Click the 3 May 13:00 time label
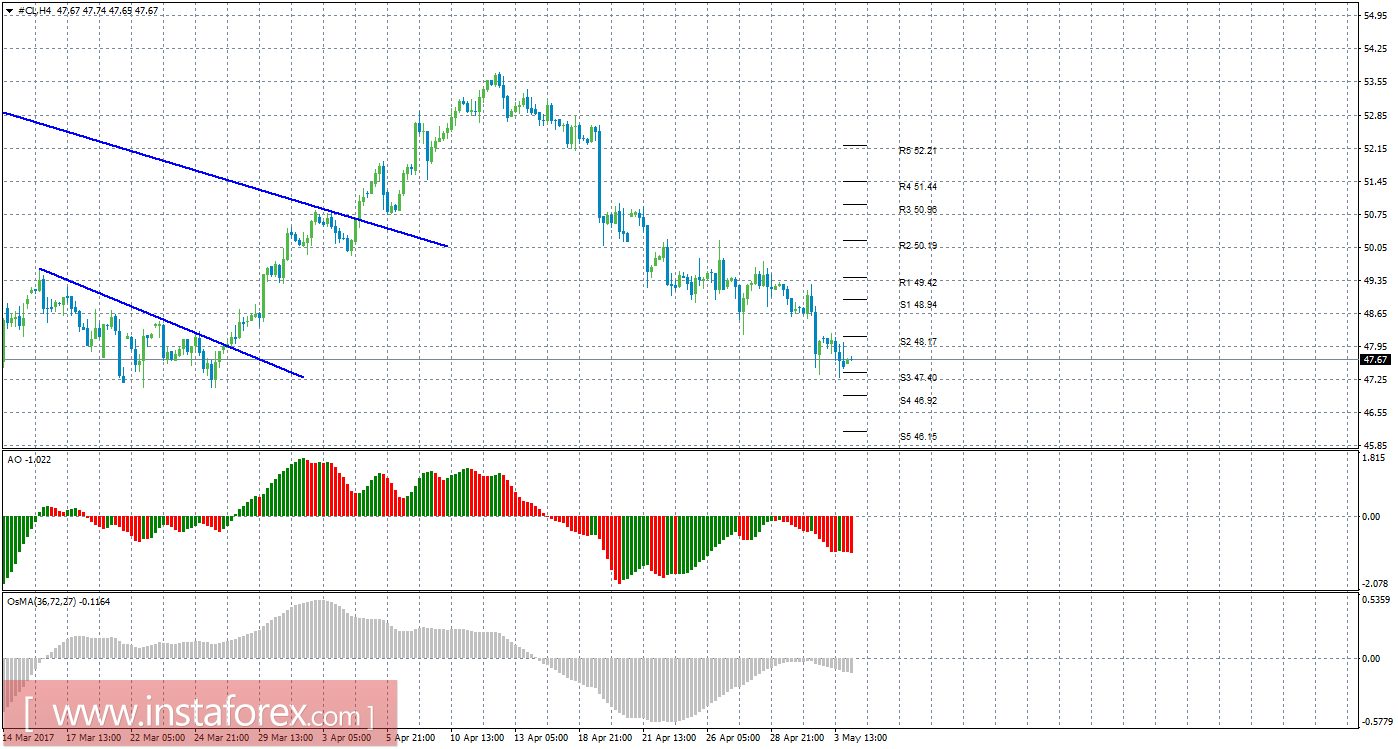Screen dimensions: 1398x749 [859, 739]
